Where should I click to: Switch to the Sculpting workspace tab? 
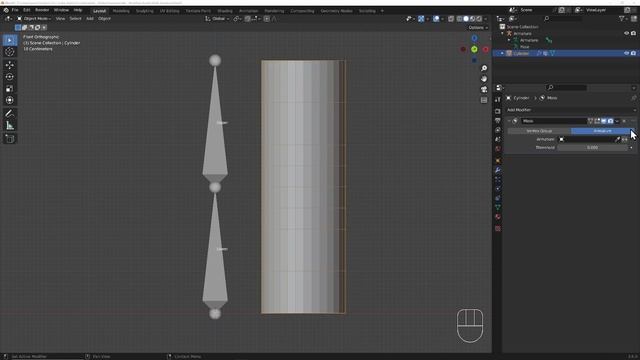click(x=145, y=11)
